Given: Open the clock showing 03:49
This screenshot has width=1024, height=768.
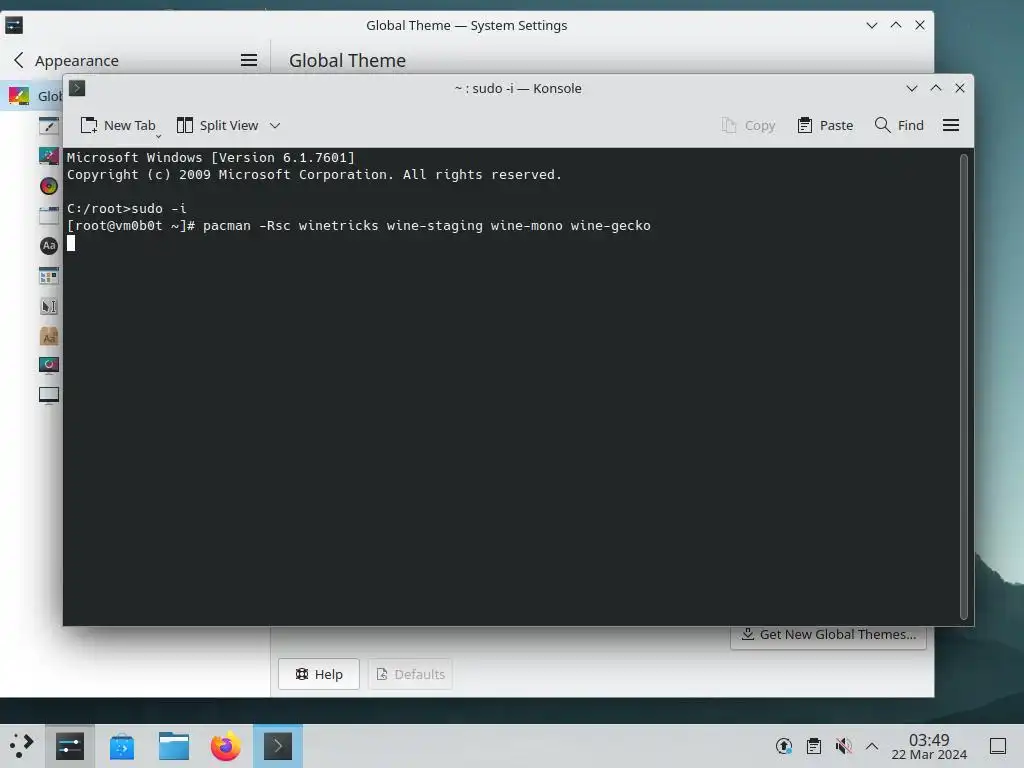Looking at the screenshot, I should click(x=929, y=746).
